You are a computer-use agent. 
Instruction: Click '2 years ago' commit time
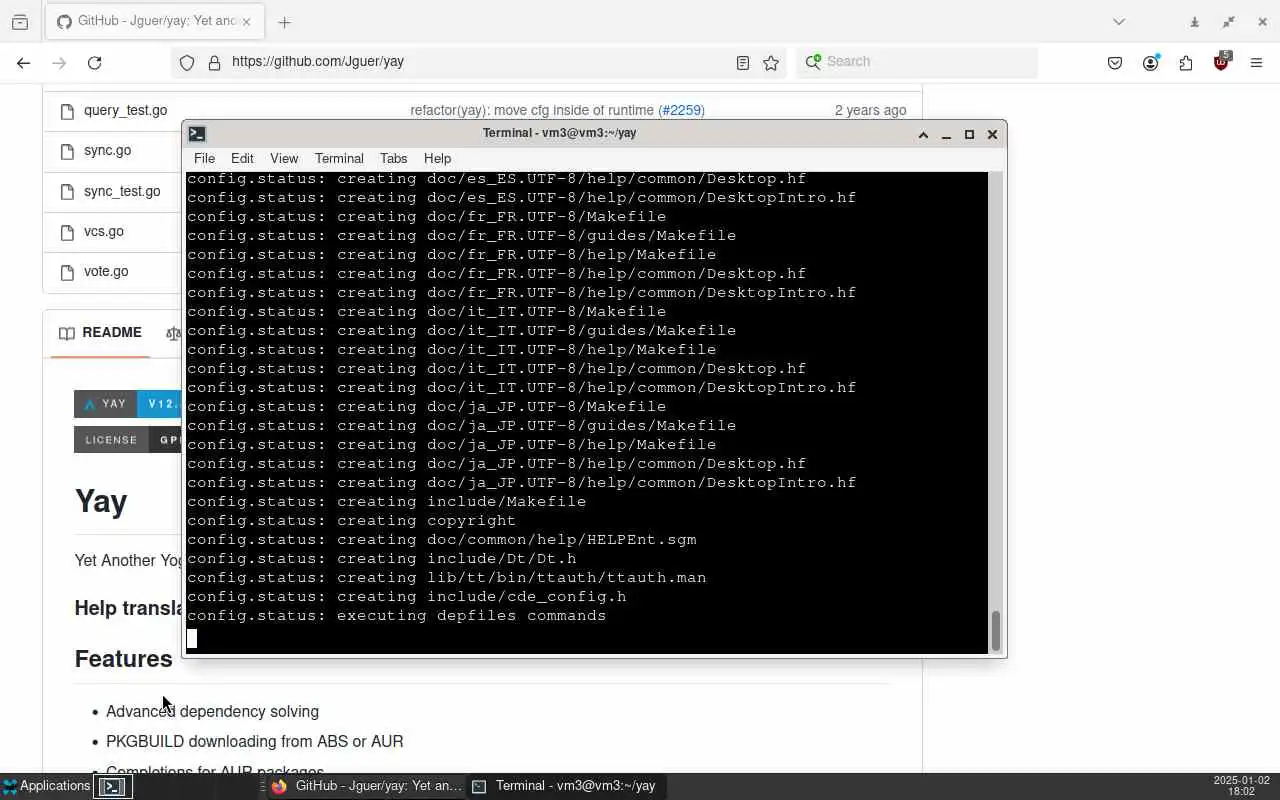pyautogui.click(x=870, y=110)
